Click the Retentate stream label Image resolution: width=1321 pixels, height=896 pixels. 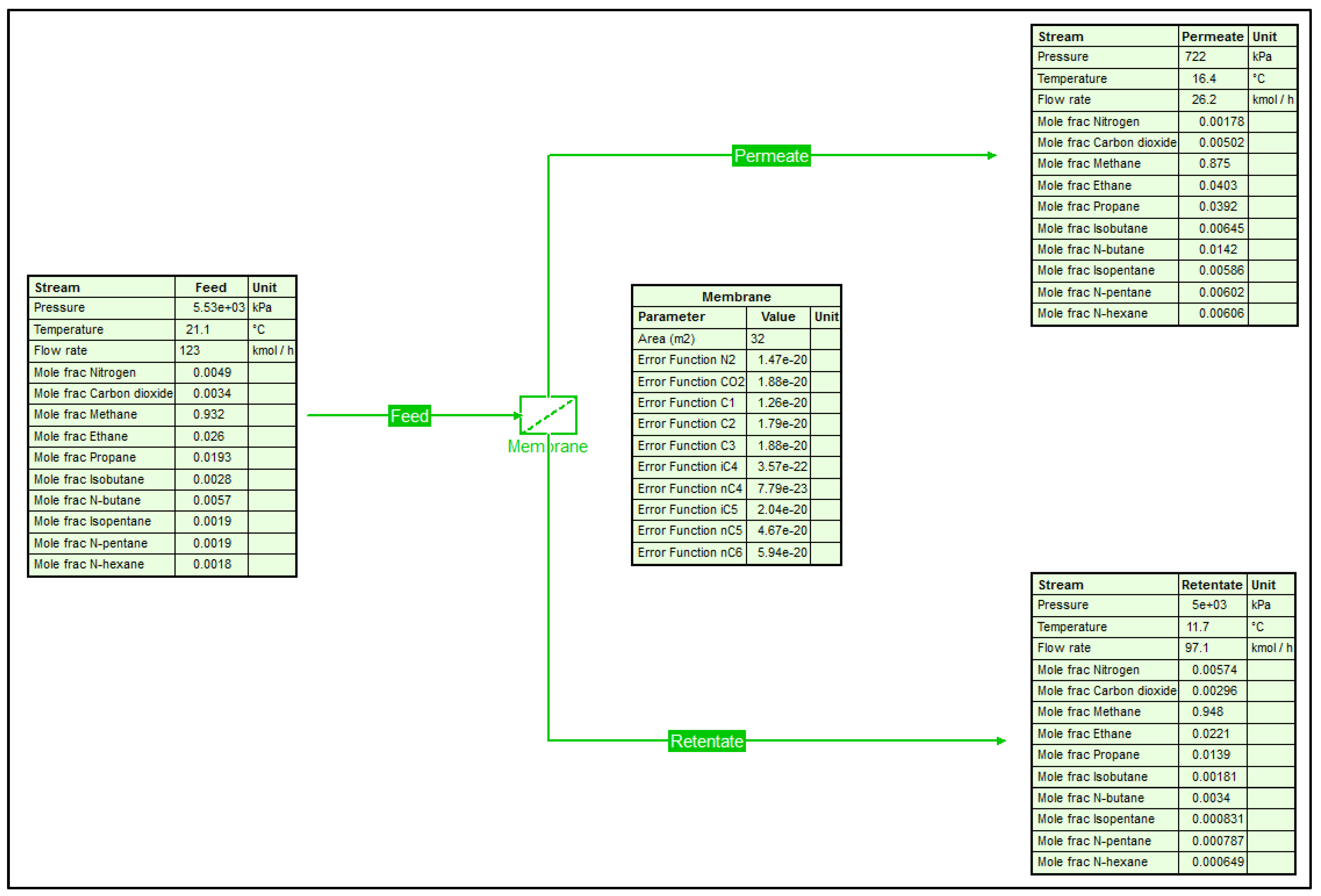[707, 741]
